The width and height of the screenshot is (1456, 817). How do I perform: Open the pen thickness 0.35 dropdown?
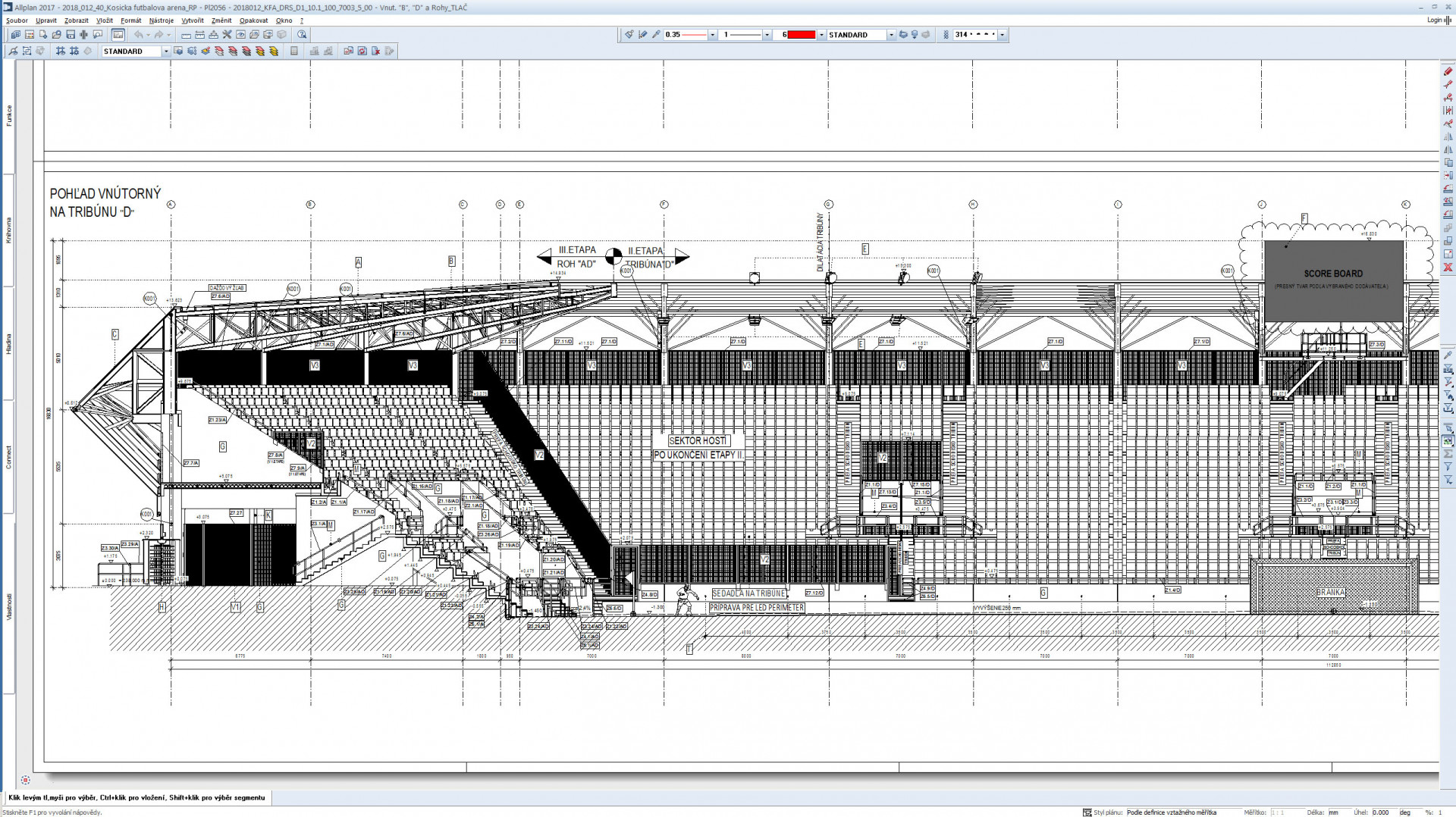pyautogui.click(x=712, y=35)
